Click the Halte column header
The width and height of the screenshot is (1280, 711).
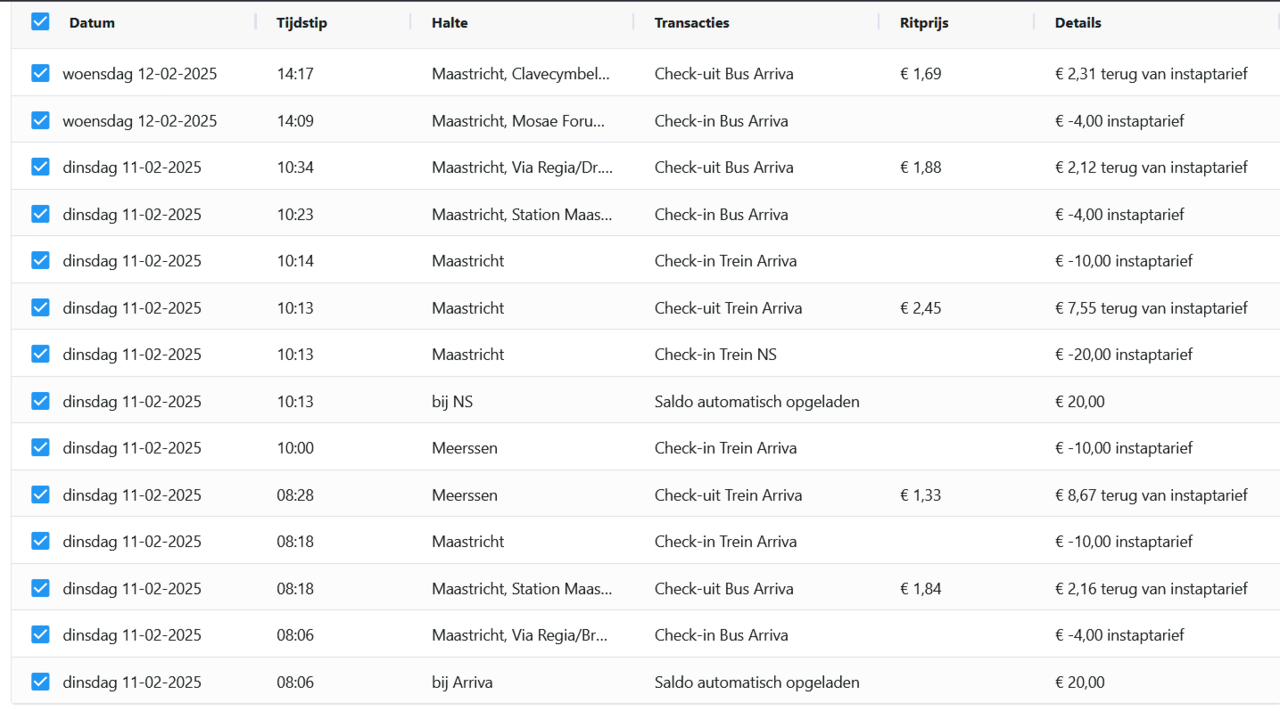449,22
